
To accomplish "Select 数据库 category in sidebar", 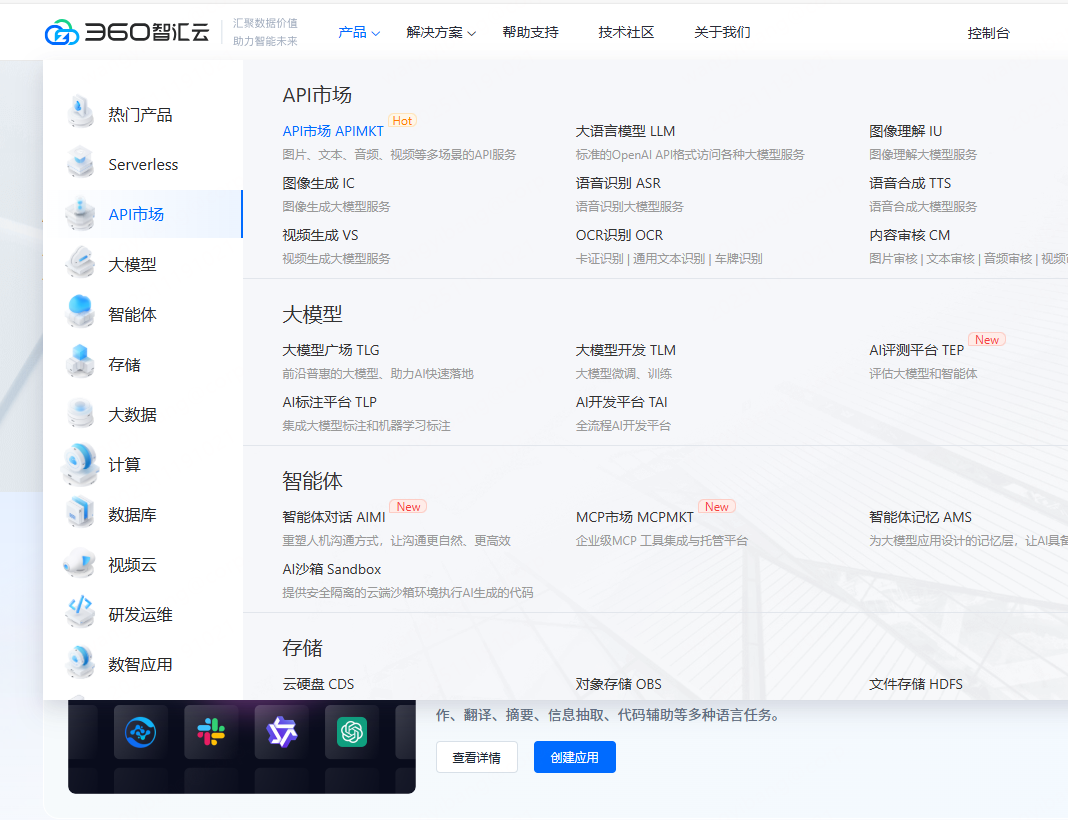I will point(132,515).
